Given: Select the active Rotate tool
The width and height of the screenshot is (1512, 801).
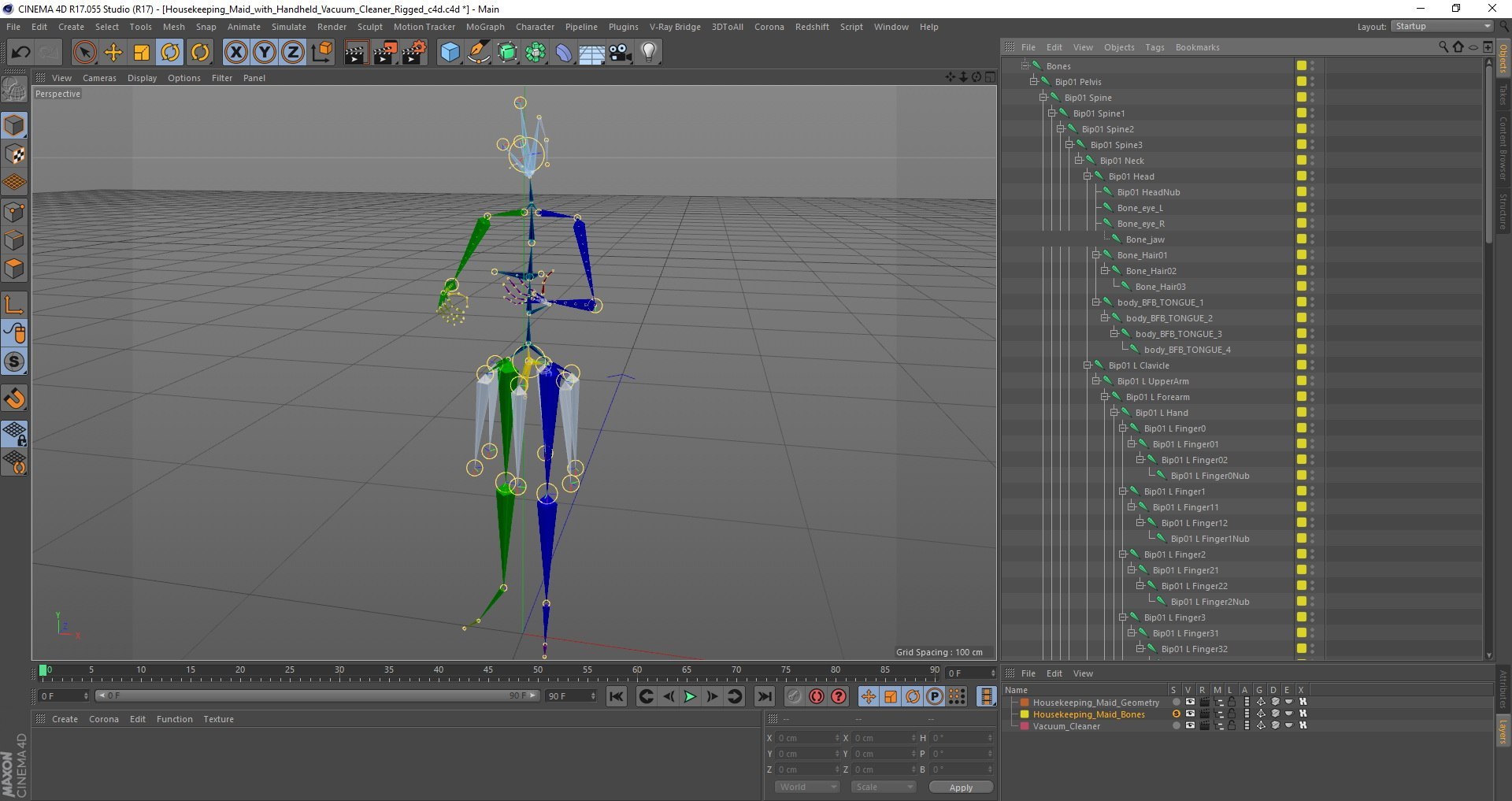Looking at the screenshot, I should (x=170, y=53).
